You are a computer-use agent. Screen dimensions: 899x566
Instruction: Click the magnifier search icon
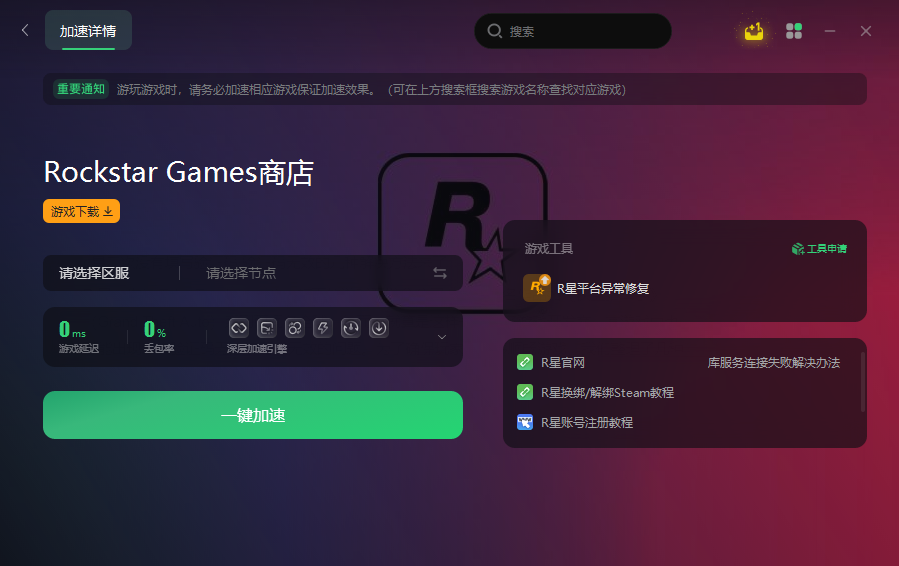[x=494, y=31]
